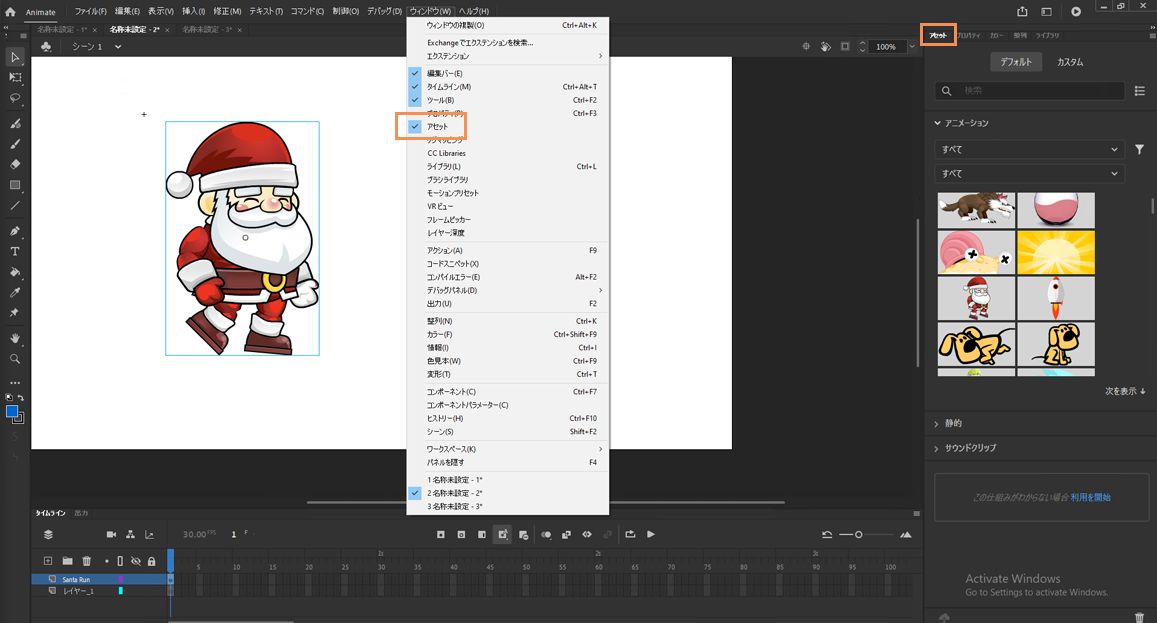The height and width of the screenshot is (623, 1157).
Task: Toggle Clip content outside stage icon
Action: click(845, 47)
